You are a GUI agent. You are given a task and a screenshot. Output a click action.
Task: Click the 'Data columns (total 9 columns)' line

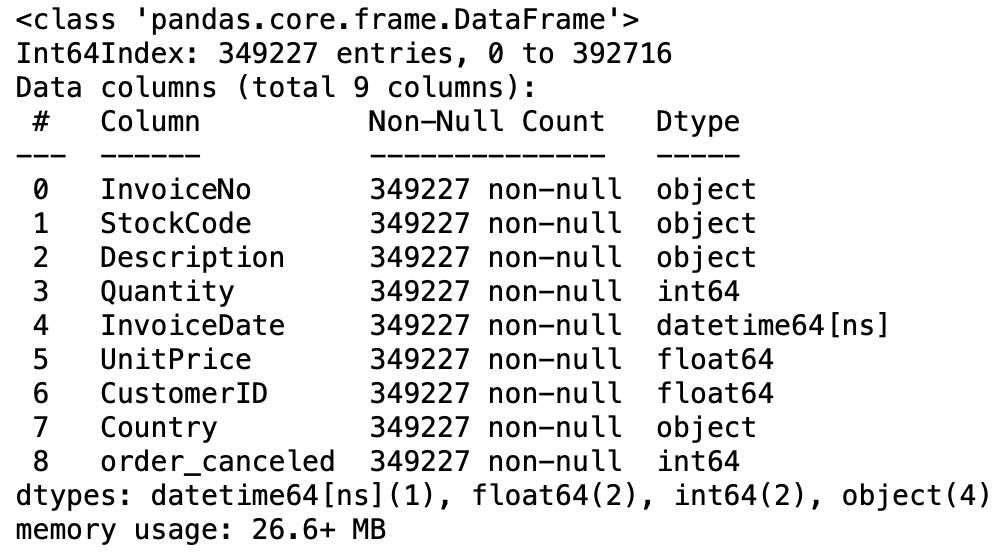[x=276, y=87]
